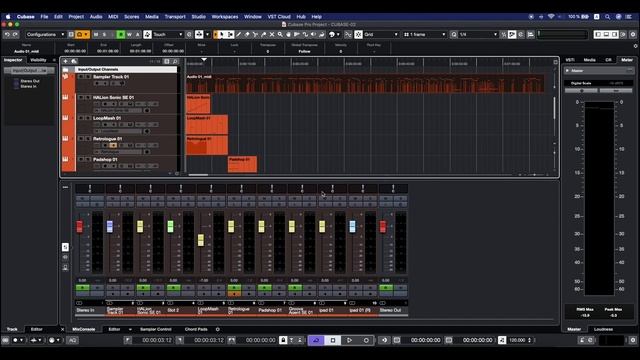Select the Comp hand tool

coord(288,35)
